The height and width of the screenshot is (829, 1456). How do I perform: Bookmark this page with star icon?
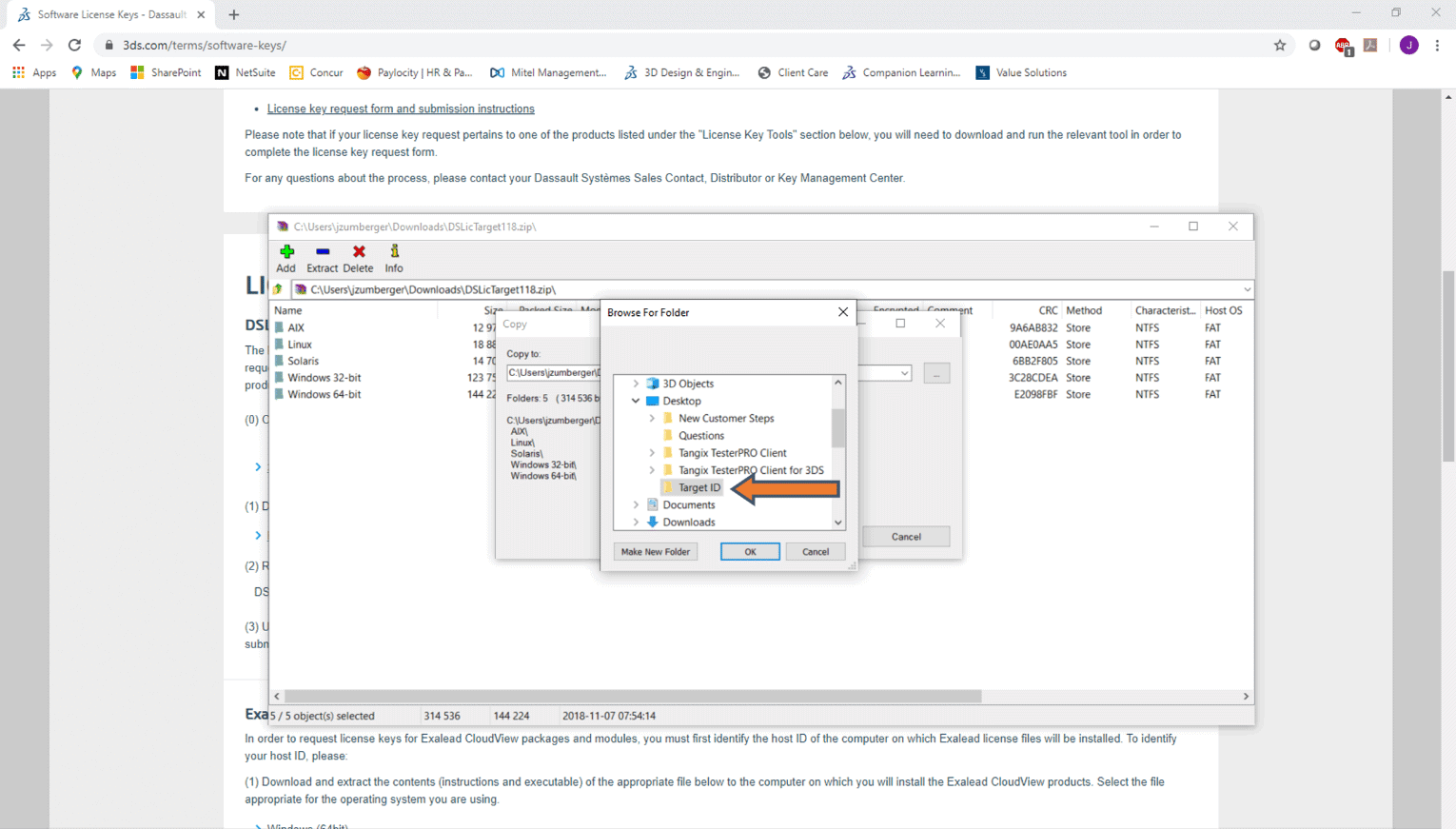tap(1280, 45)
